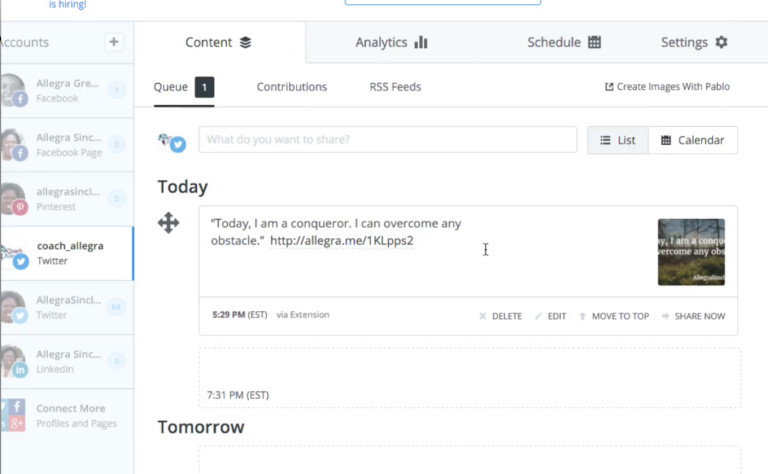Open Create Images With Pablo link

[667, 87]
